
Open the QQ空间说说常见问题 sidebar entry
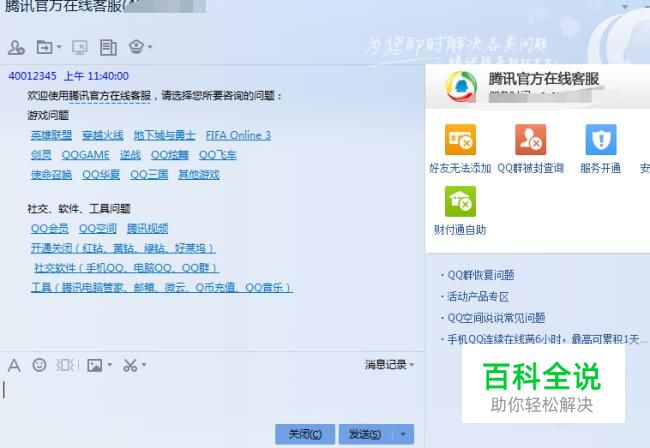tap(496, 318)
